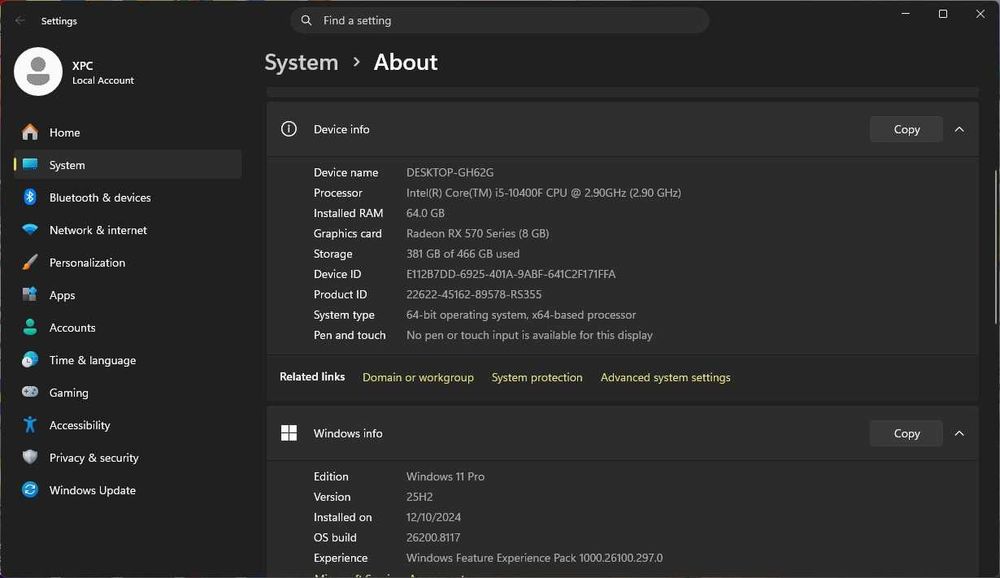The width and height of the screenshot is (1000, 578).
Task: Click the System monitor icon
Action: coord(30,165)
